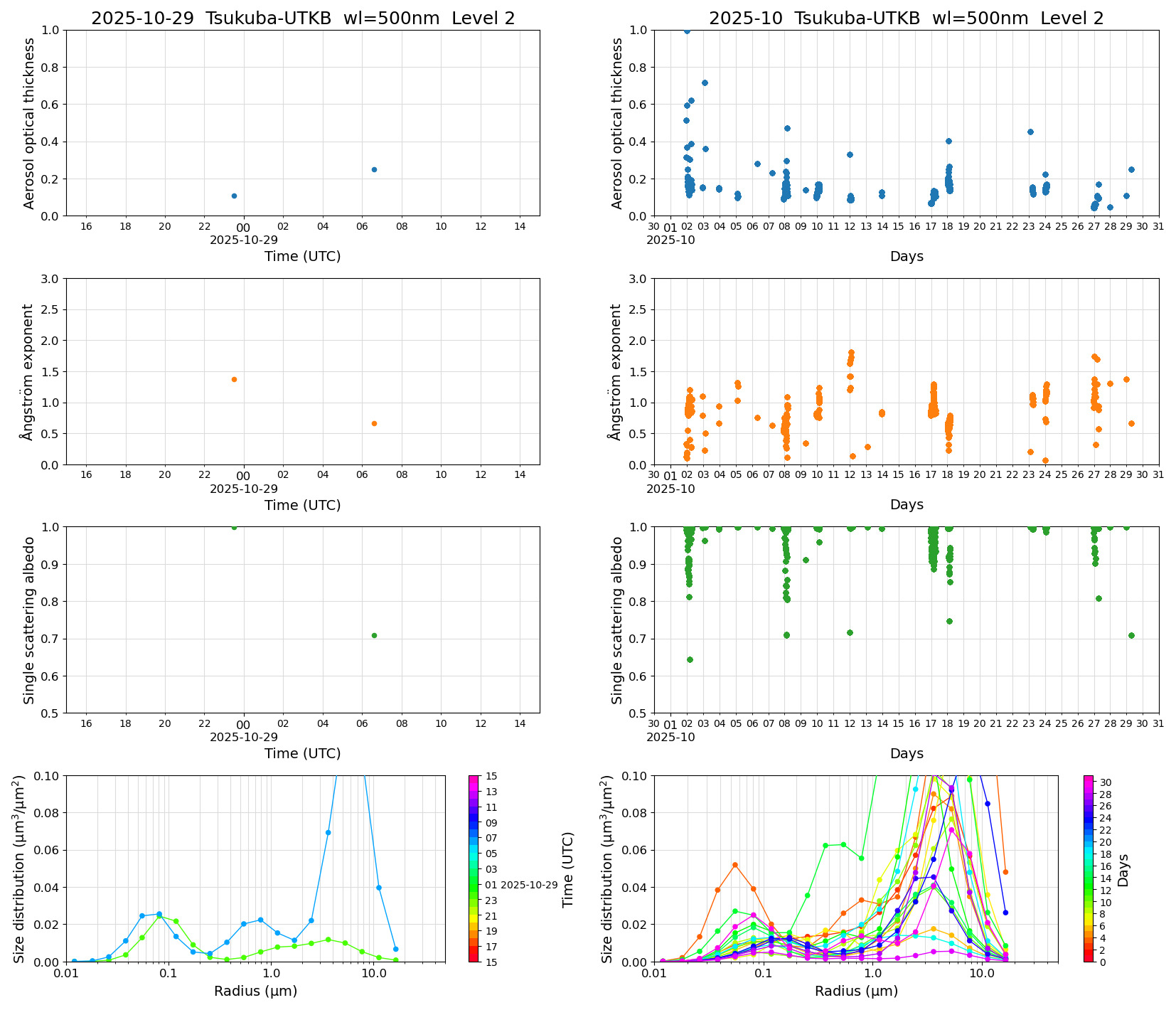
Task: Click daily single scattering albedo point at 0.71
Action: click(374, 635)
